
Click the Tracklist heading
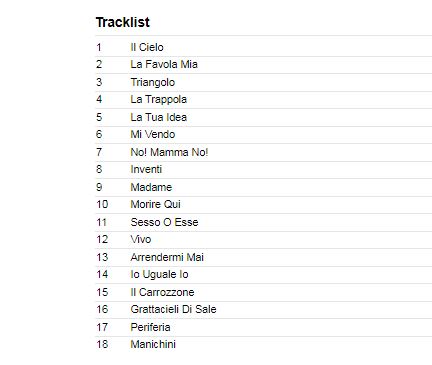pyautogui.click(x=123, y=22)
